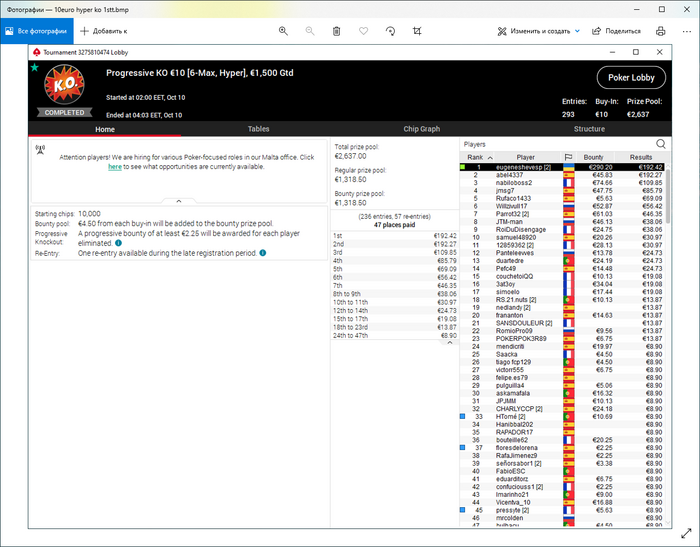Click the flag column header icon

pos(568,157)
